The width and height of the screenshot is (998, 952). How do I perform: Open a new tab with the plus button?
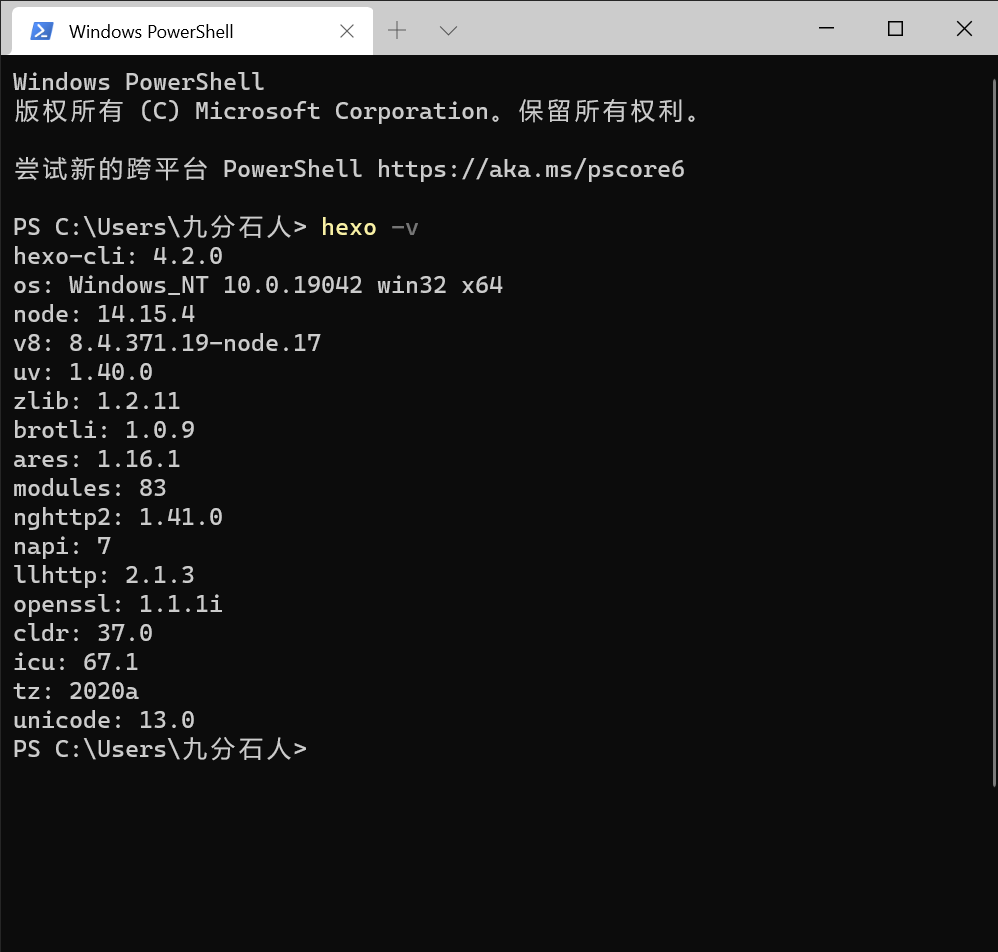pos(397,31)
